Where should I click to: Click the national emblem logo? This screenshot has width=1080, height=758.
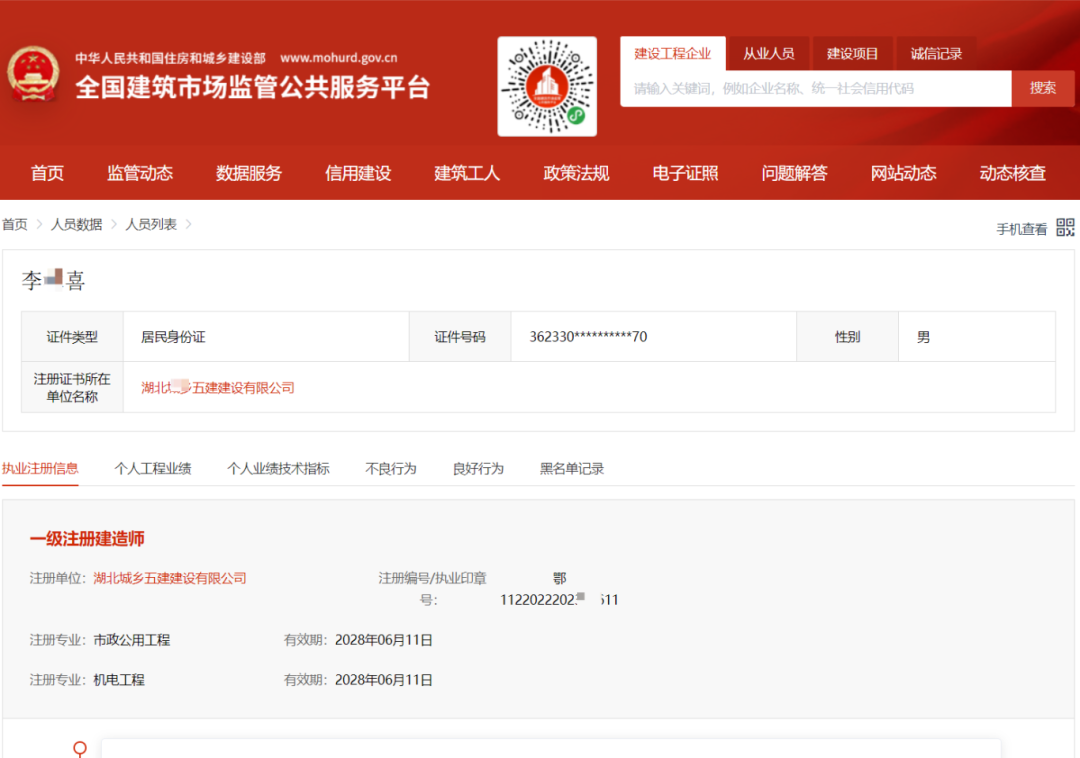34,74
